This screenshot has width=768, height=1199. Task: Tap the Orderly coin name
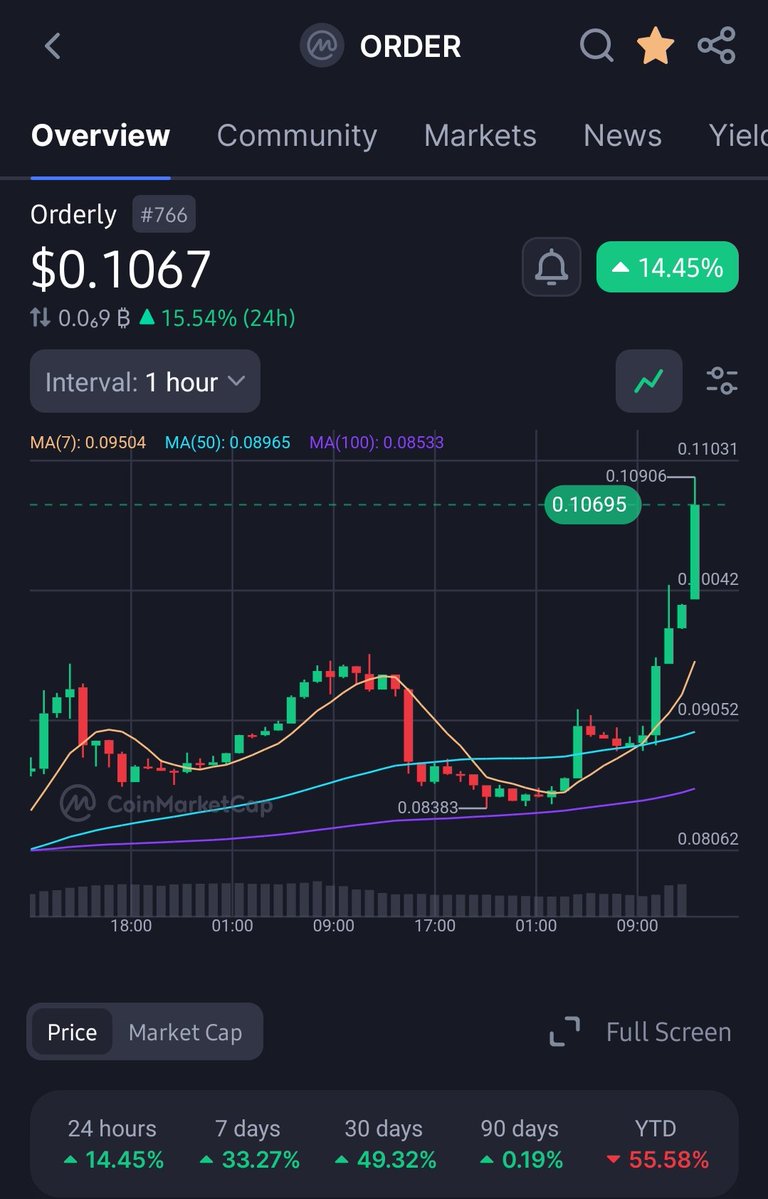tap(73, 215)
